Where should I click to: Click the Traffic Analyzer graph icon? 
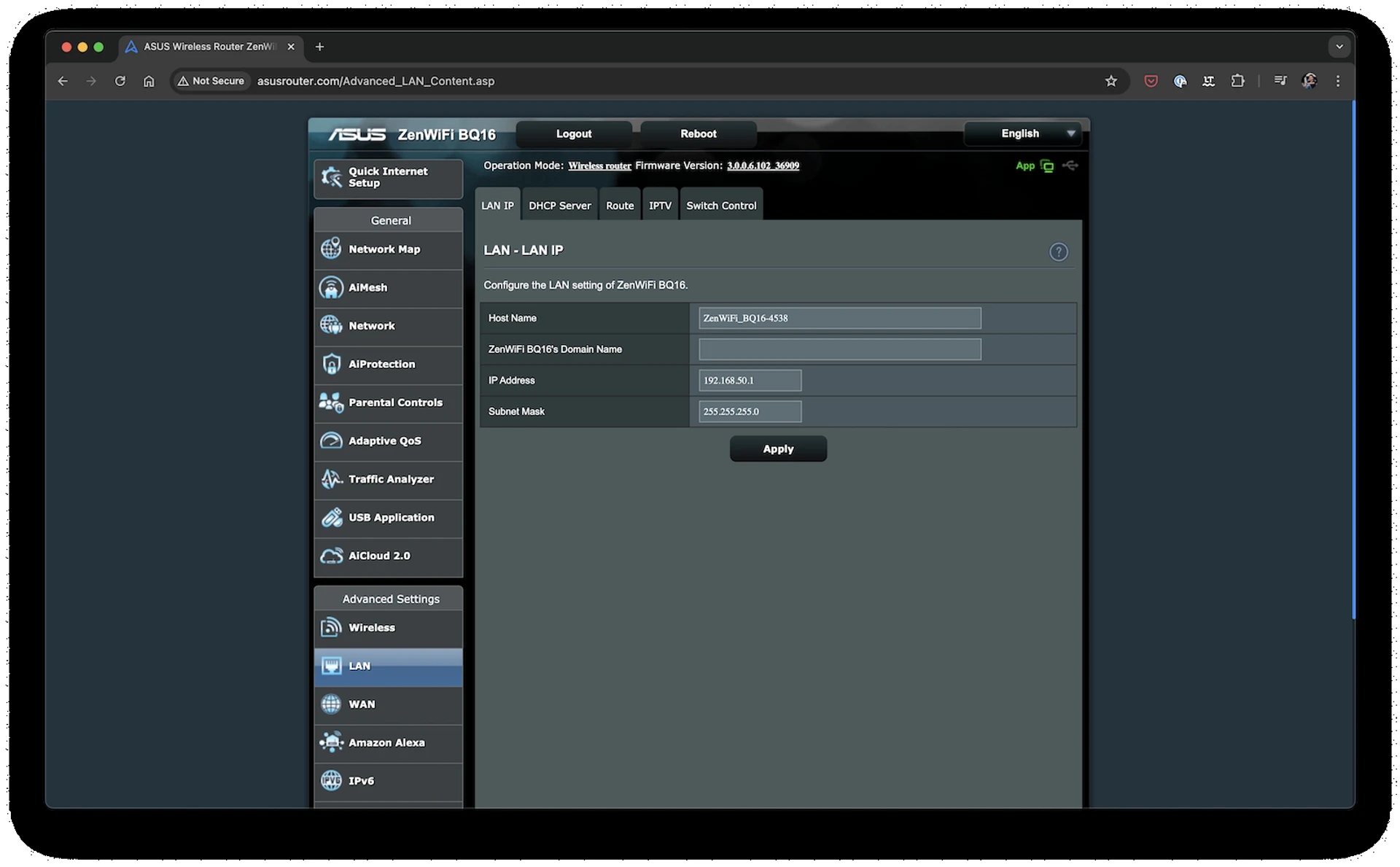[x=331, y=479]
